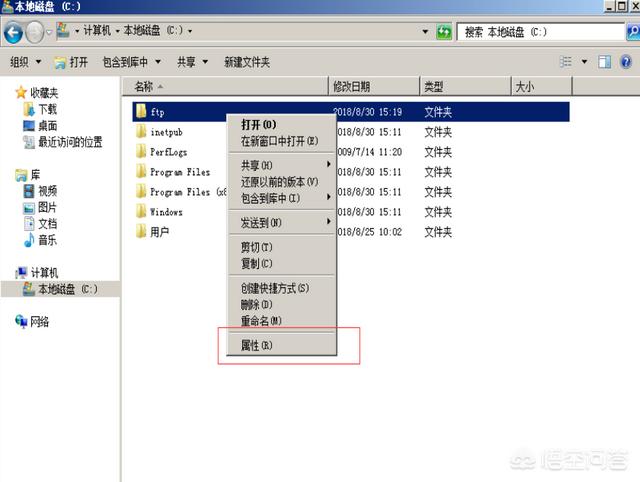Open the 组织 toolbar menu
The height and width of the screenshot is (482, 640).
tap(25, 62)
